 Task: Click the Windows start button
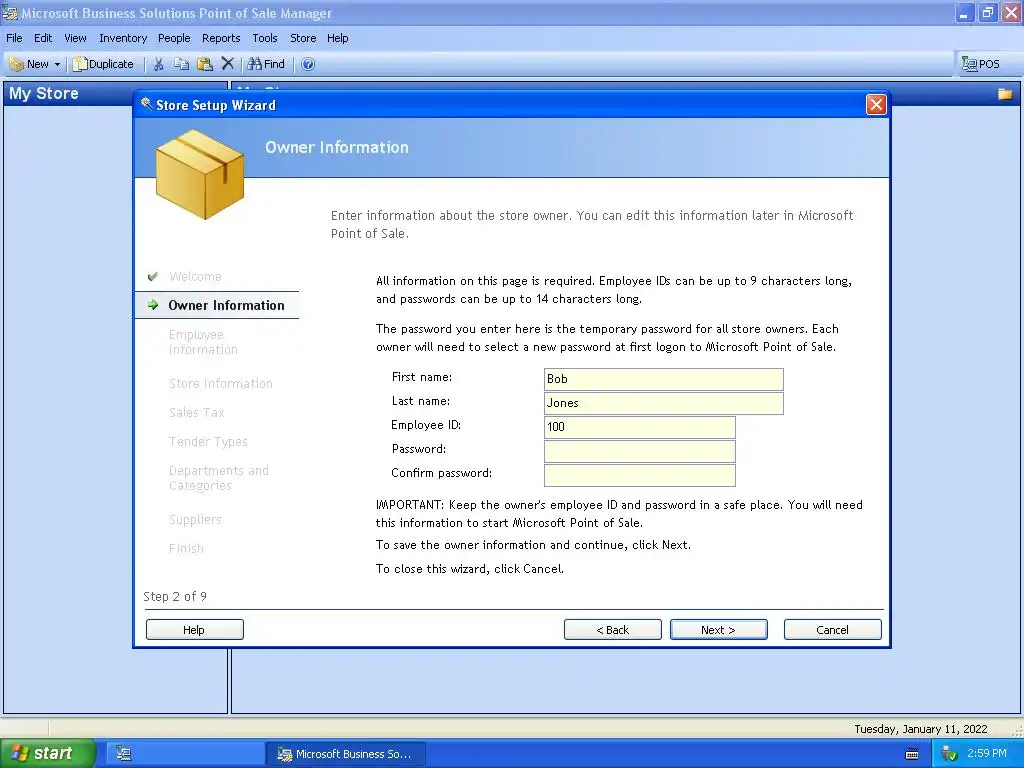tap(48, 754)
